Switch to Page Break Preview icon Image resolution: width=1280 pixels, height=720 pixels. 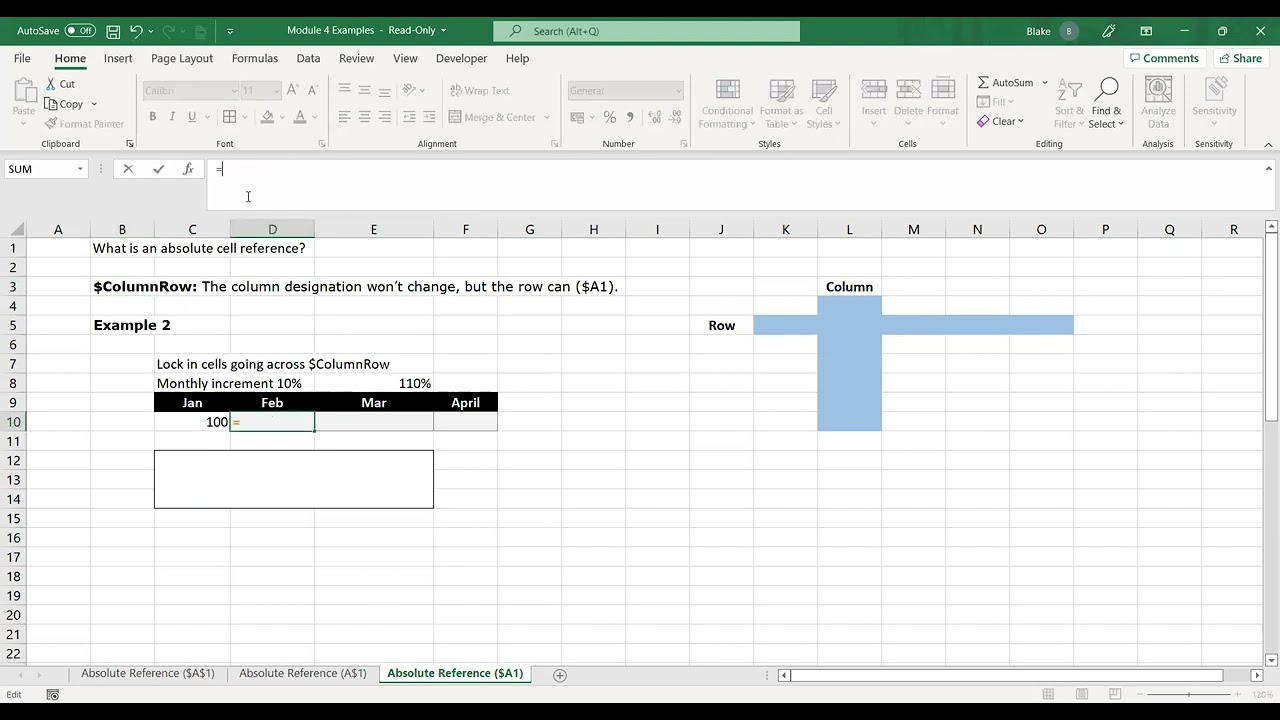[x=1115, y=694]
